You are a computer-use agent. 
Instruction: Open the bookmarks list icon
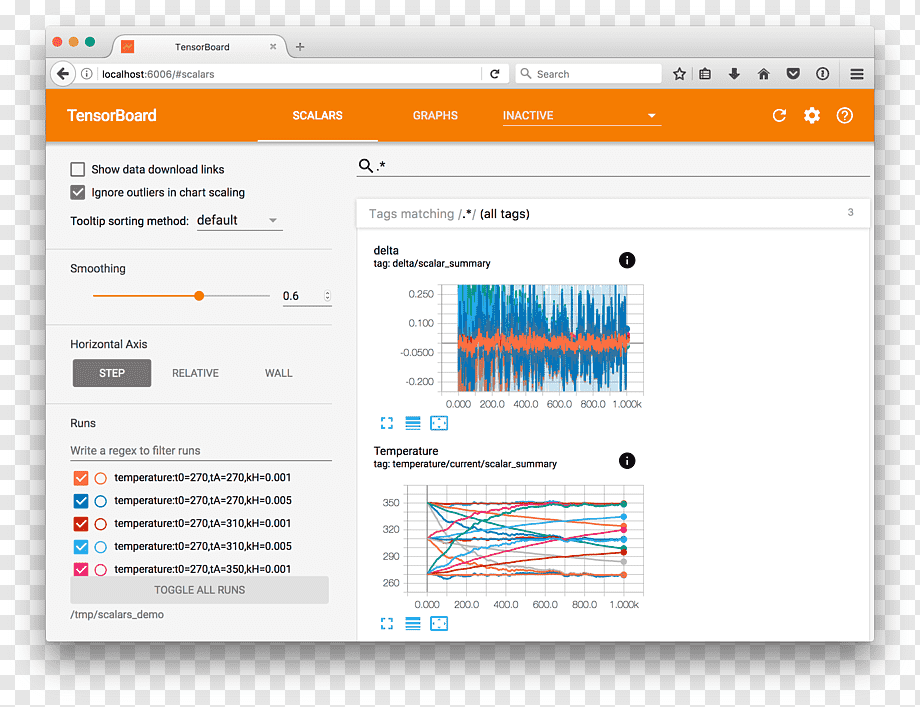click(x=705, y=74)
